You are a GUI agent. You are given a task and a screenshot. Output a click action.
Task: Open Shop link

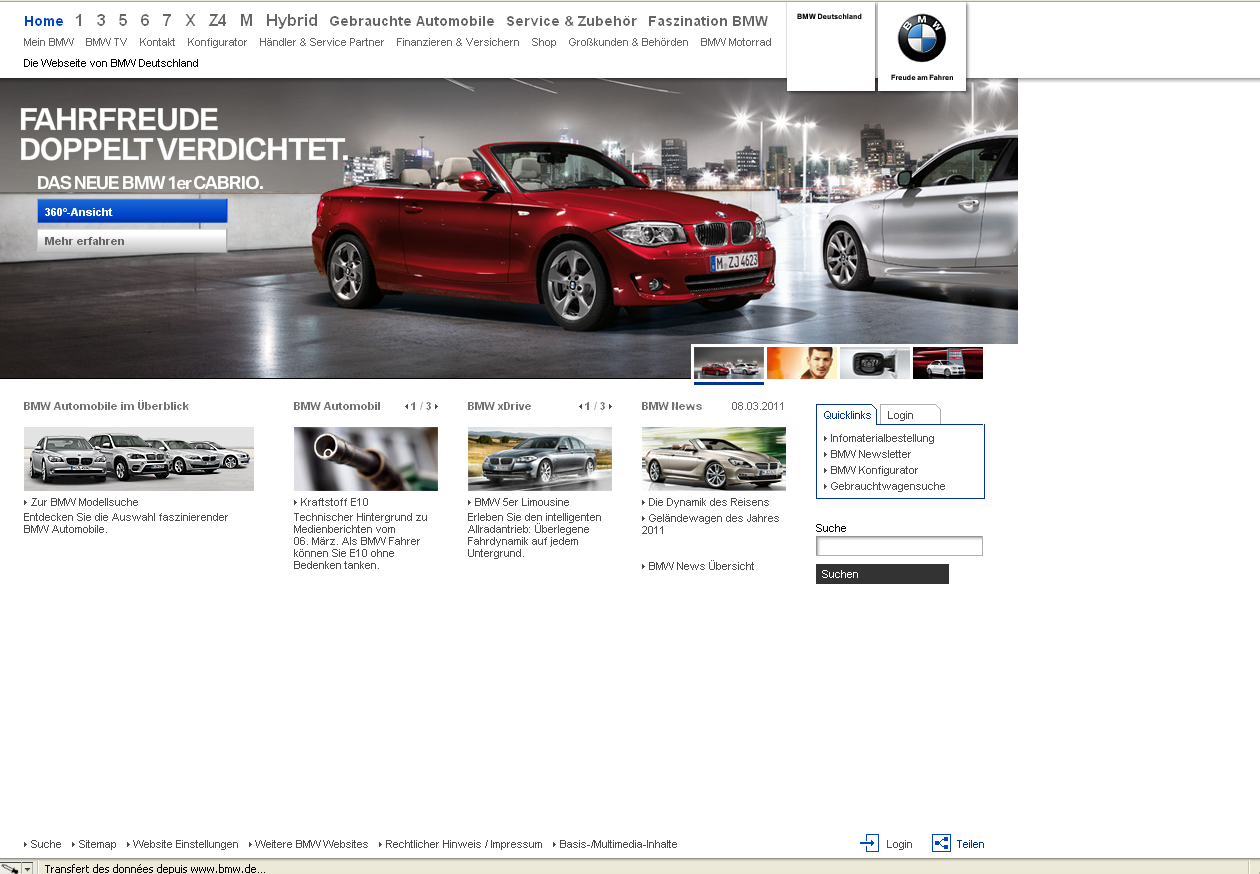[544, 42]
